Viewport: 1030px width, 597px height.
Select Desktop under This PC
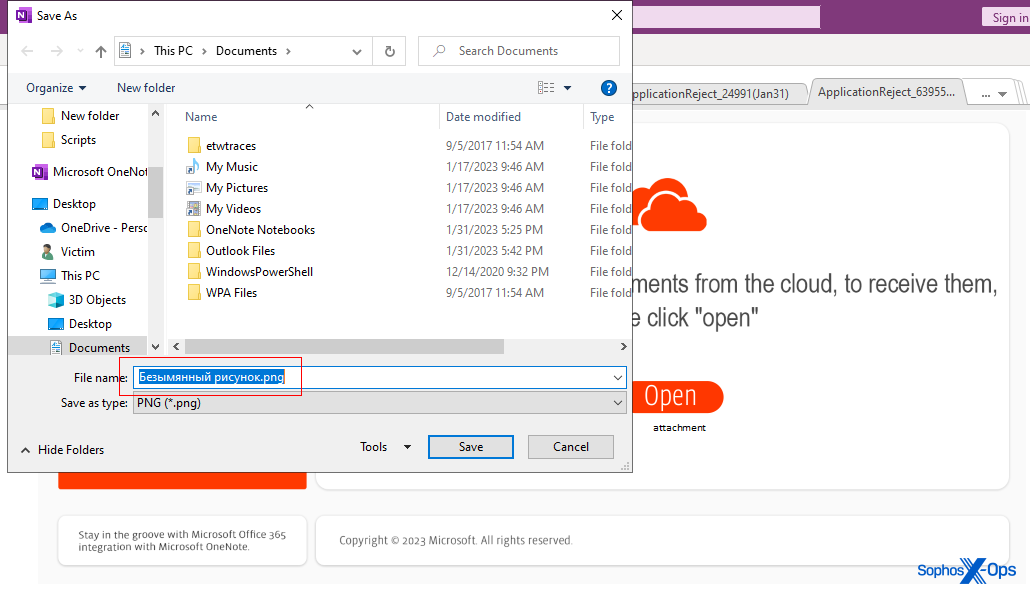tap(81, 324)
